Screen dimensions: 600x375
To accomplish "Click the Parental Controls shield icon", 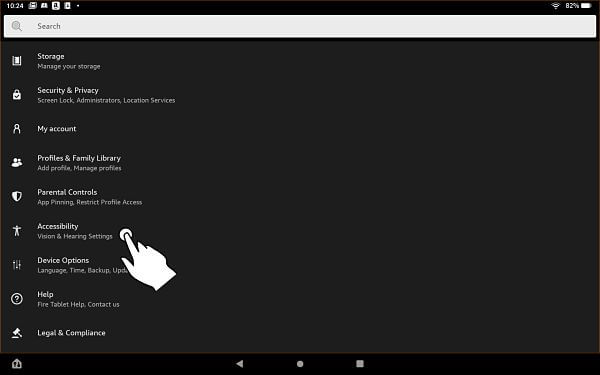I will click(x=17, y=196).
